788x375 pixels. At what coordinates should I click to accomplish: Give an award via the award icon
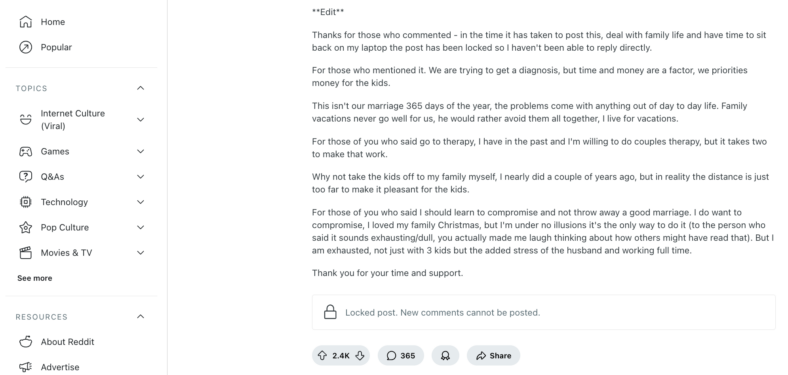pyautogui.click(x=445, y=355)
